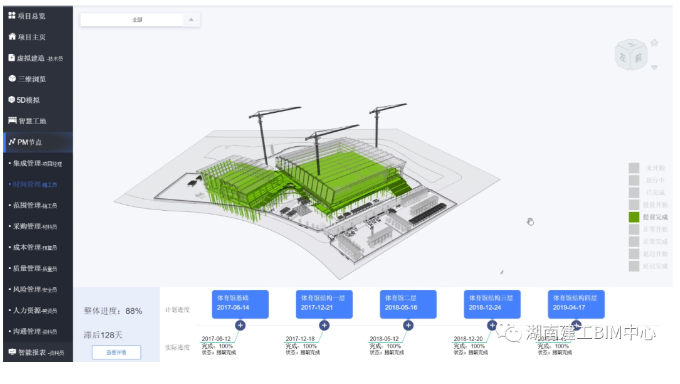Toggle the 提前开始 legend swatch
The image size is (680, 384).
click(634, 204)
